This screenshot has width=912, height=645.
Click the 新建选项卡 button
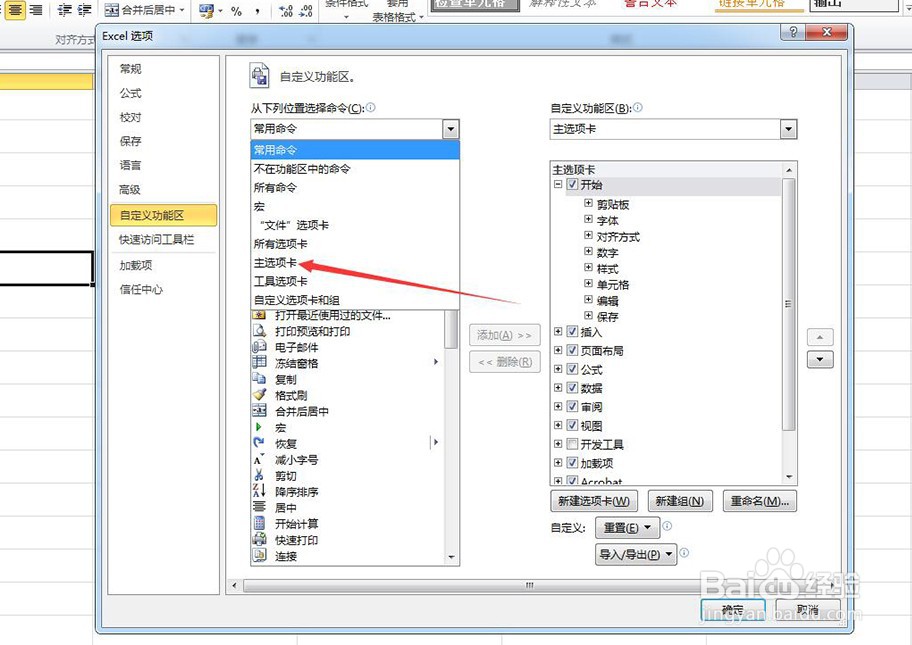(593, 501)
